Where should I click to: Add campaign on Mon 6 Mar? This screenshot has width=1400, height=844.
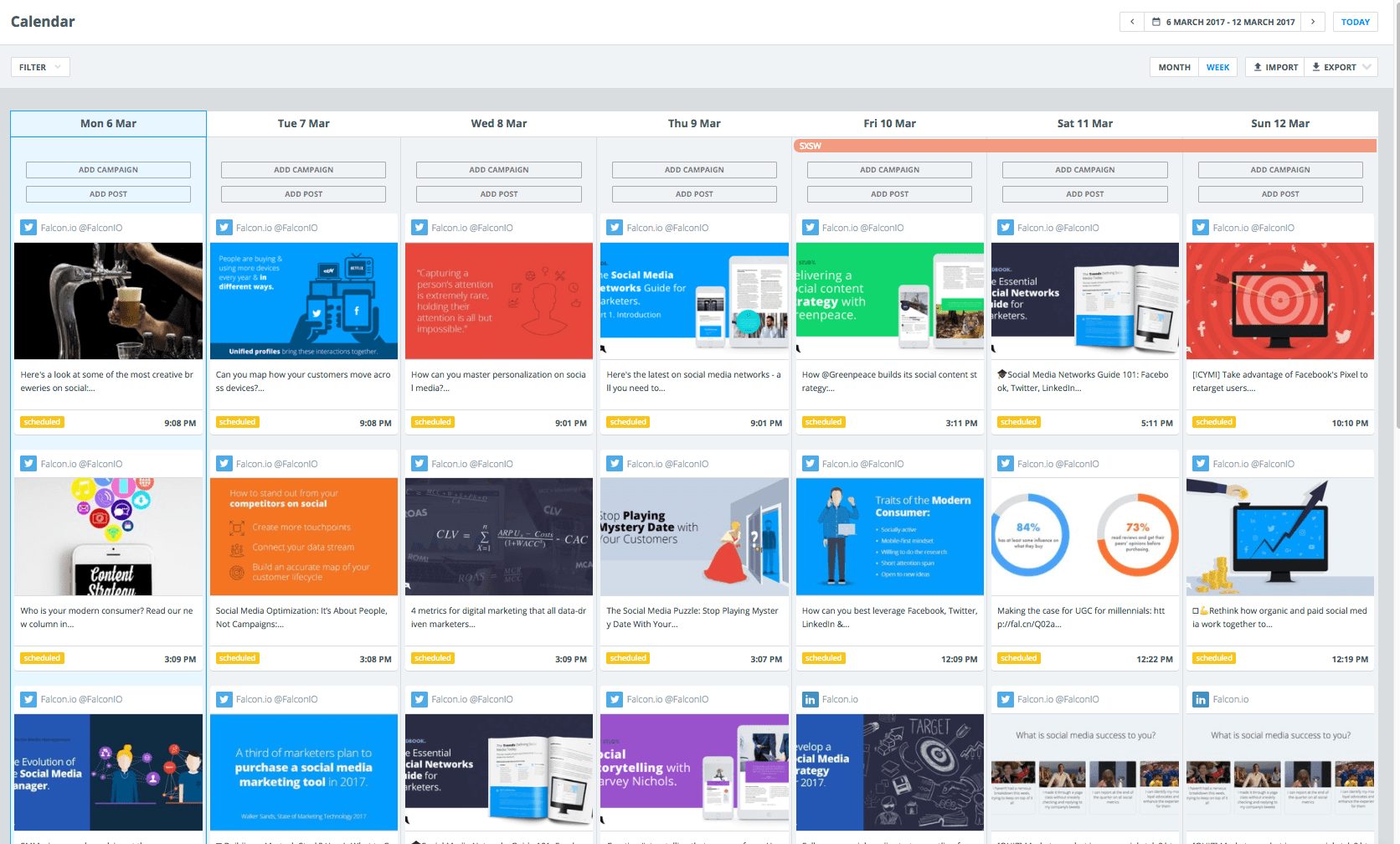[x=108, y=170]
